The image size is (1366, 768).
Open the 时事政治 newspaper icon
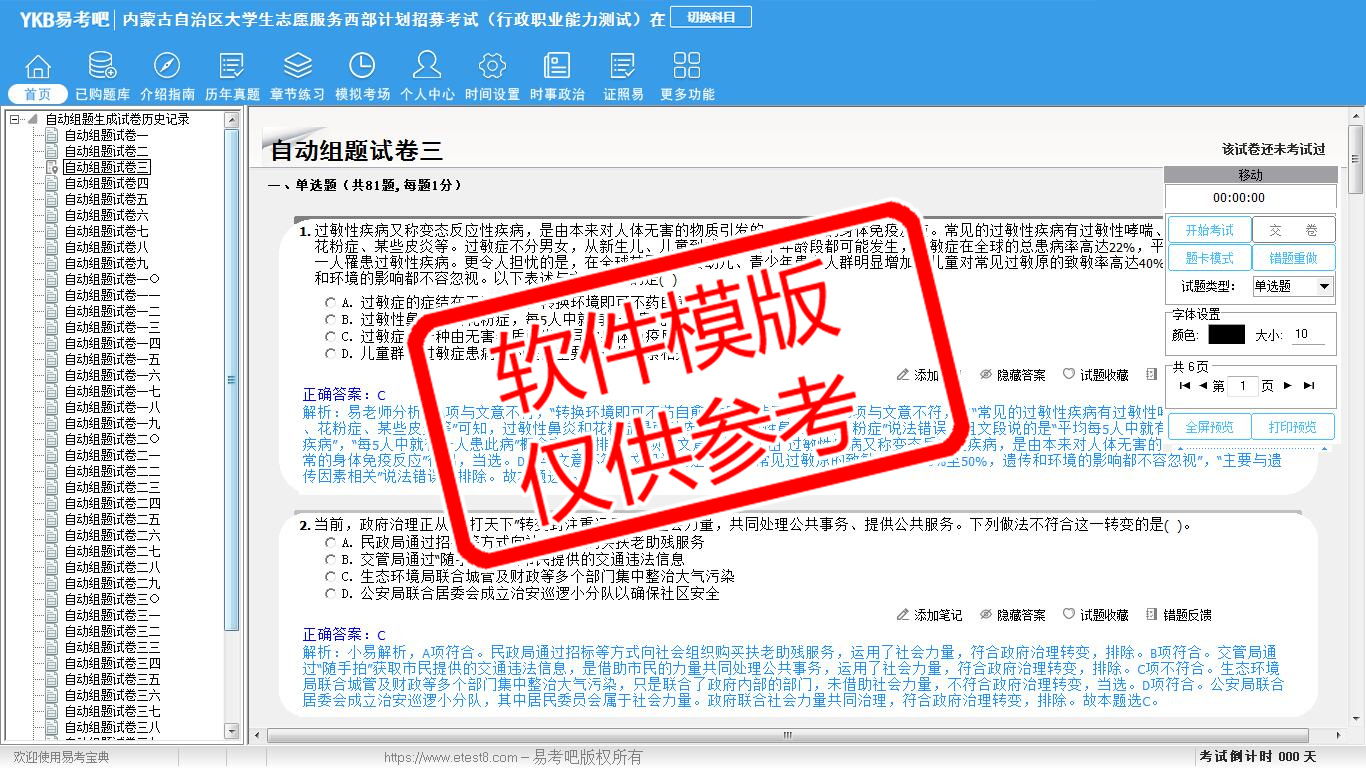tap(557, 66)
